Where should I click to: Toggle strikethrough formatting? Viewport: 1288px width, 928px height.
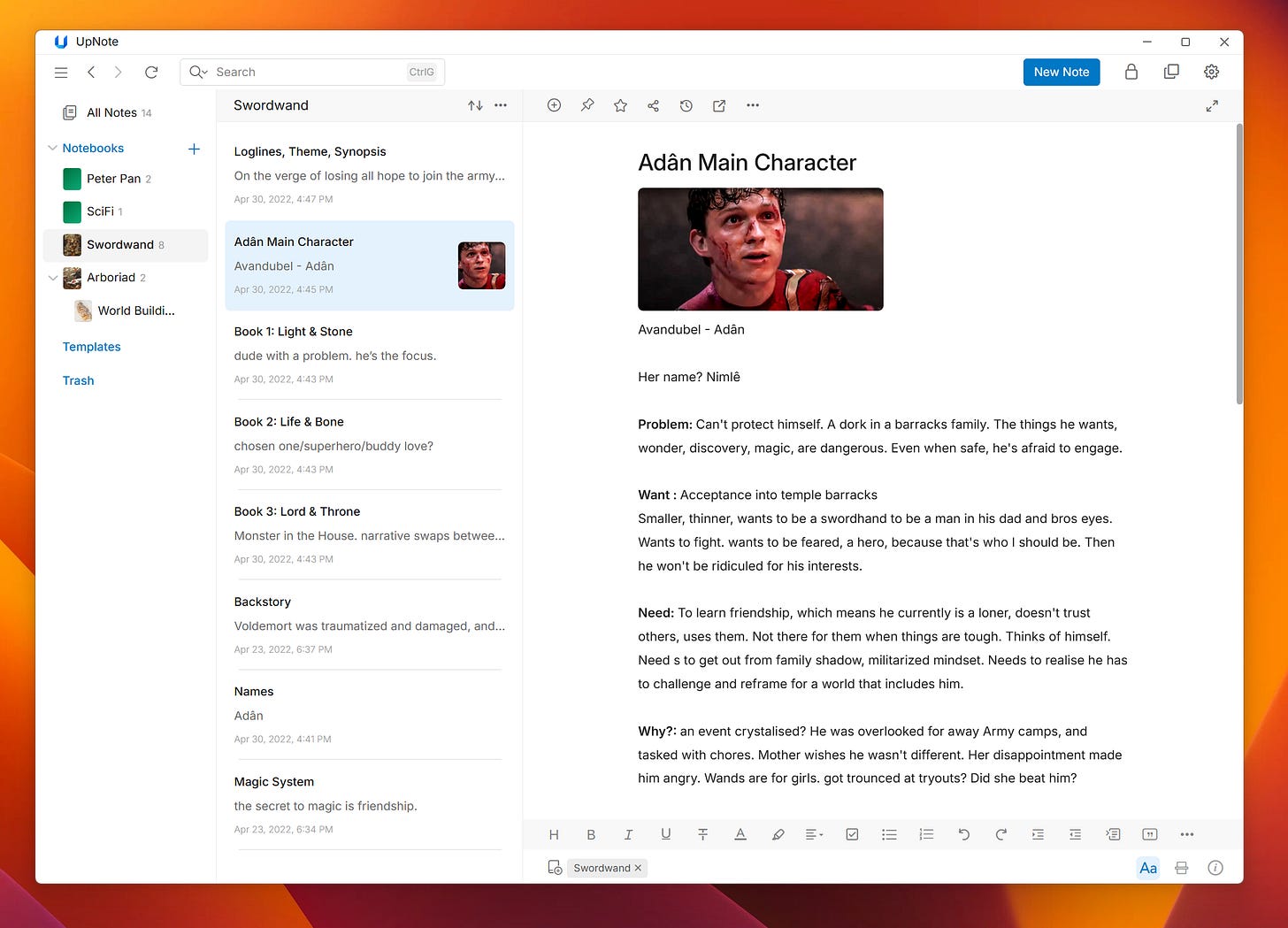(702, 834)
